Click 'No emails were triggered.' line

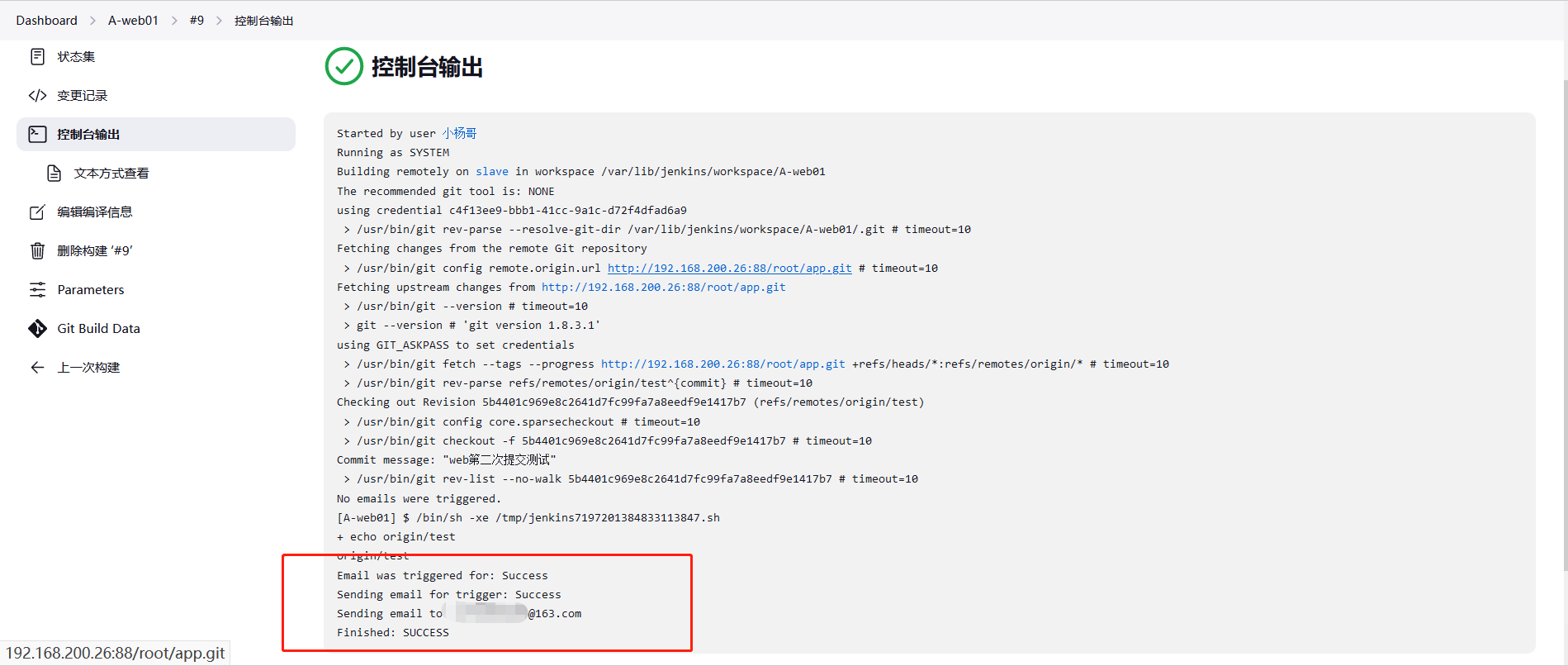[x=419, y=498]
